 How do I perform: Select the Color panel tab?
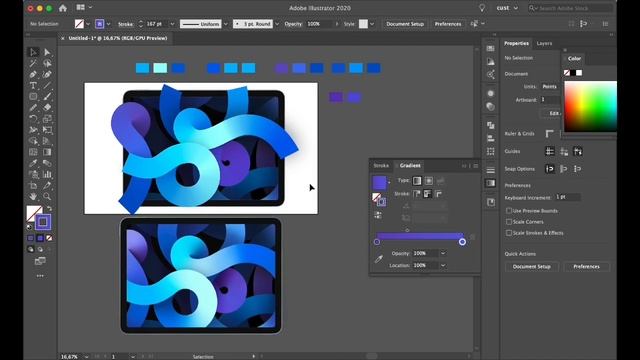click(x=574, y=59)
